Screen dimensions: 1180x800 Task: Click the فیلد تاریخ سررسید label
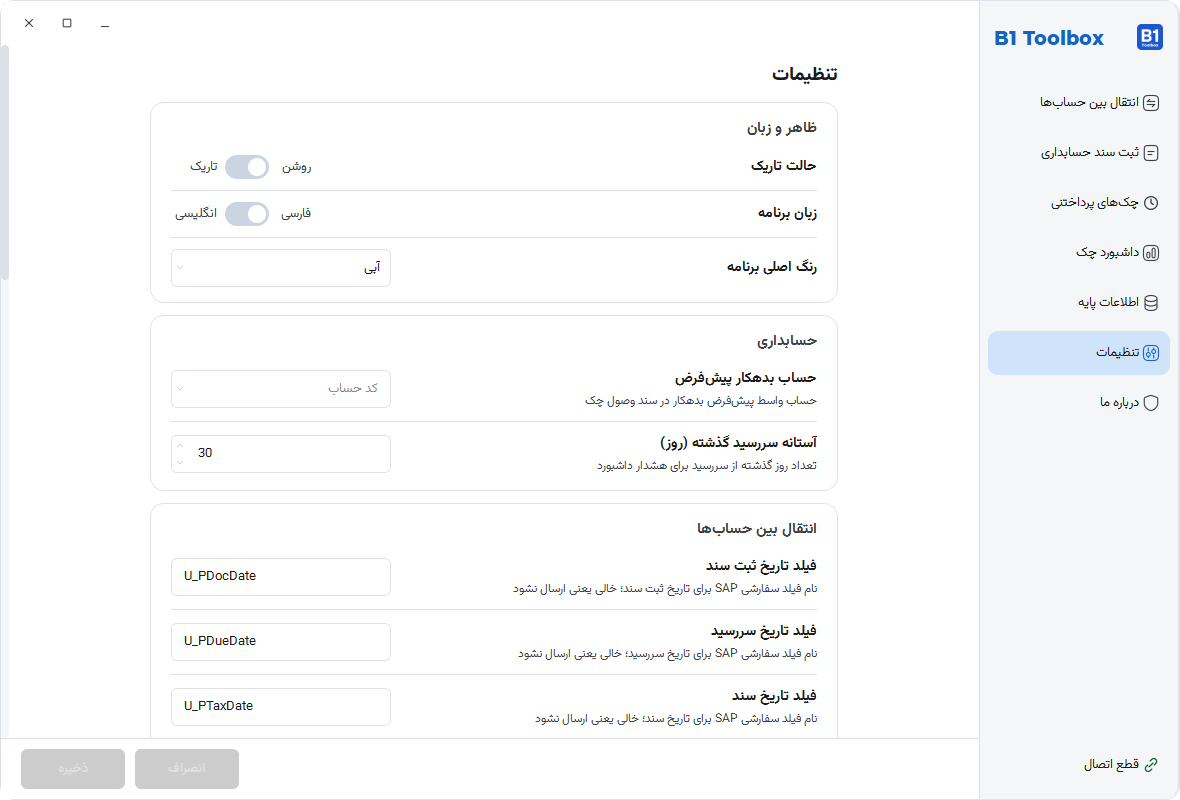click(x=764, y=631)
